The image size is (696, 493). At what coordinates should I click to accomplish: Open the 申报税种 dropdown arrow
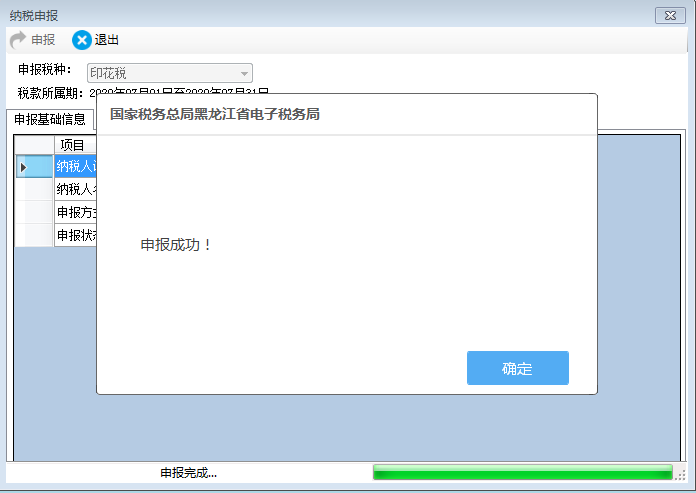pyautogui.click(x=243, y=73)
